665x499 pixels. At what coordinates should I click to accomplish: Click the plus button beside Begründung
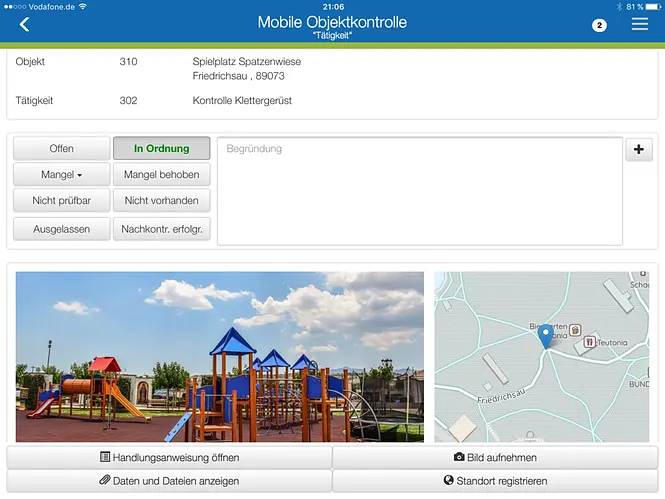pos(639,150)
